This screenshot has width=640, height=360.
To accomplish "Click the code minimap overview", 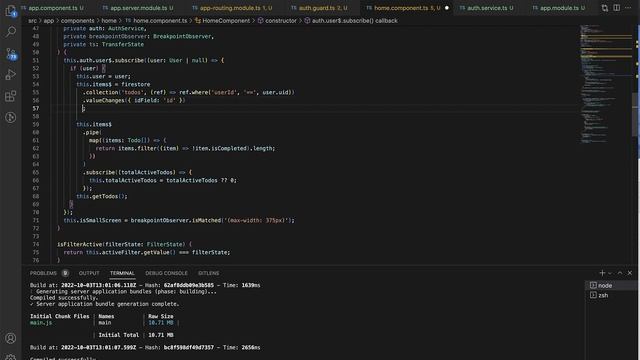I will 606,84.
